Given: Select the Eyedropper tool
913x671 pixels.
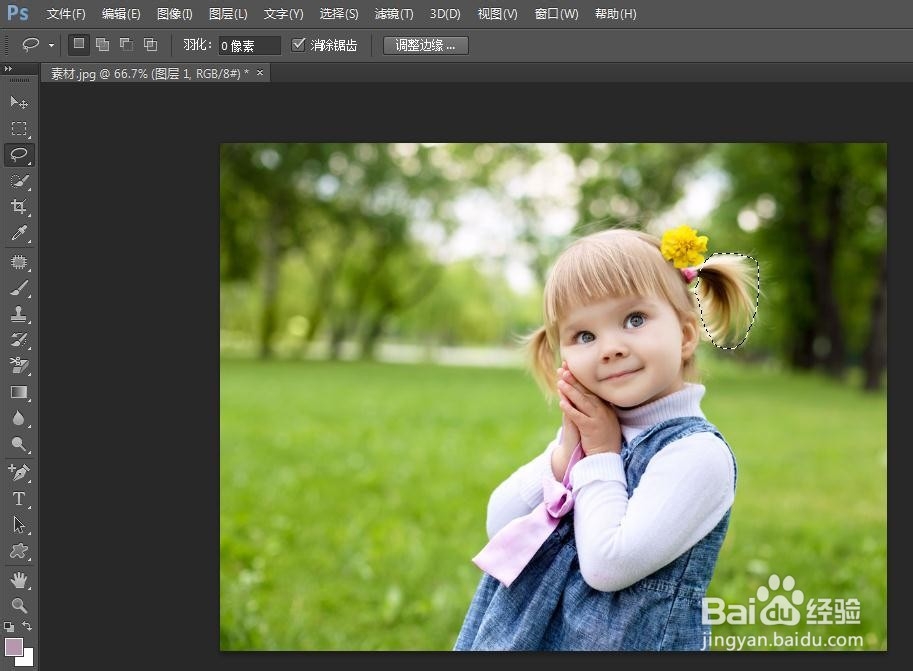Looking at the screenshot, I should [19, 233].
